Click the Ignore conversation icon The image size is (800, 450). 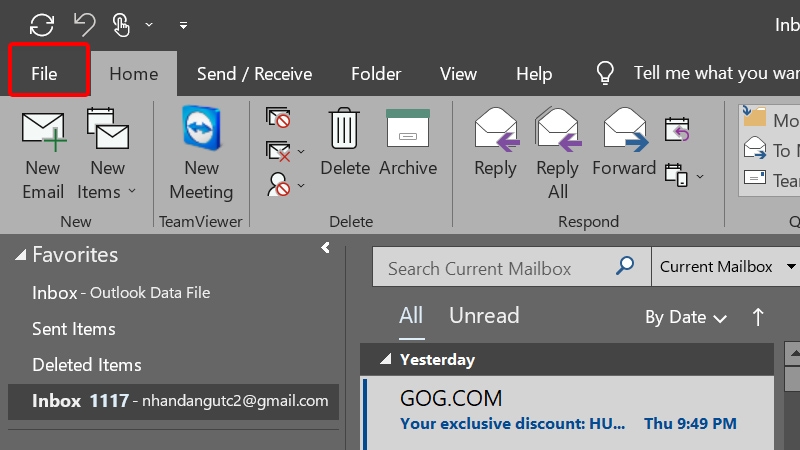tap(278, 118)
